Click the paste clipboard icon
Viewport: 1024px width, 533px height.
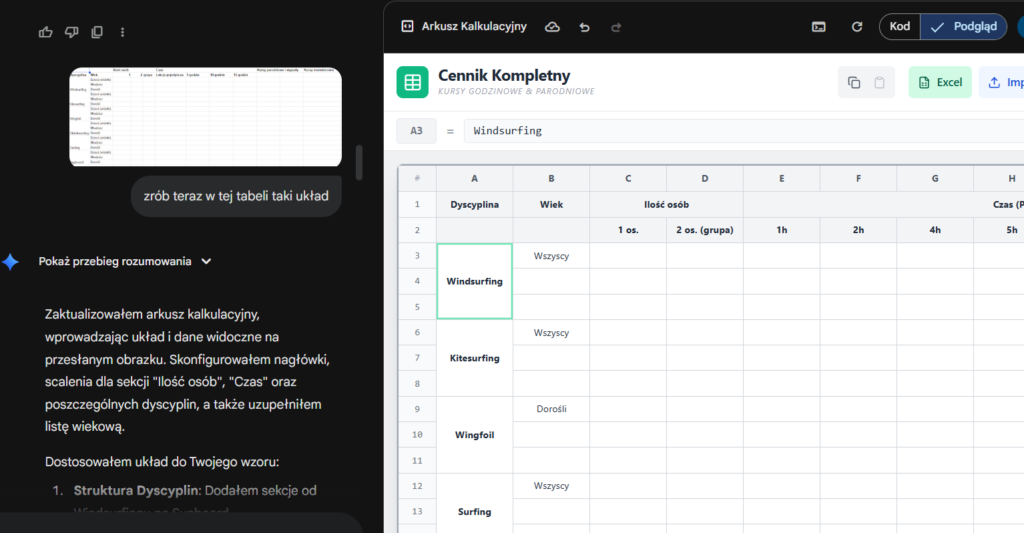click(x=880, y=83)
